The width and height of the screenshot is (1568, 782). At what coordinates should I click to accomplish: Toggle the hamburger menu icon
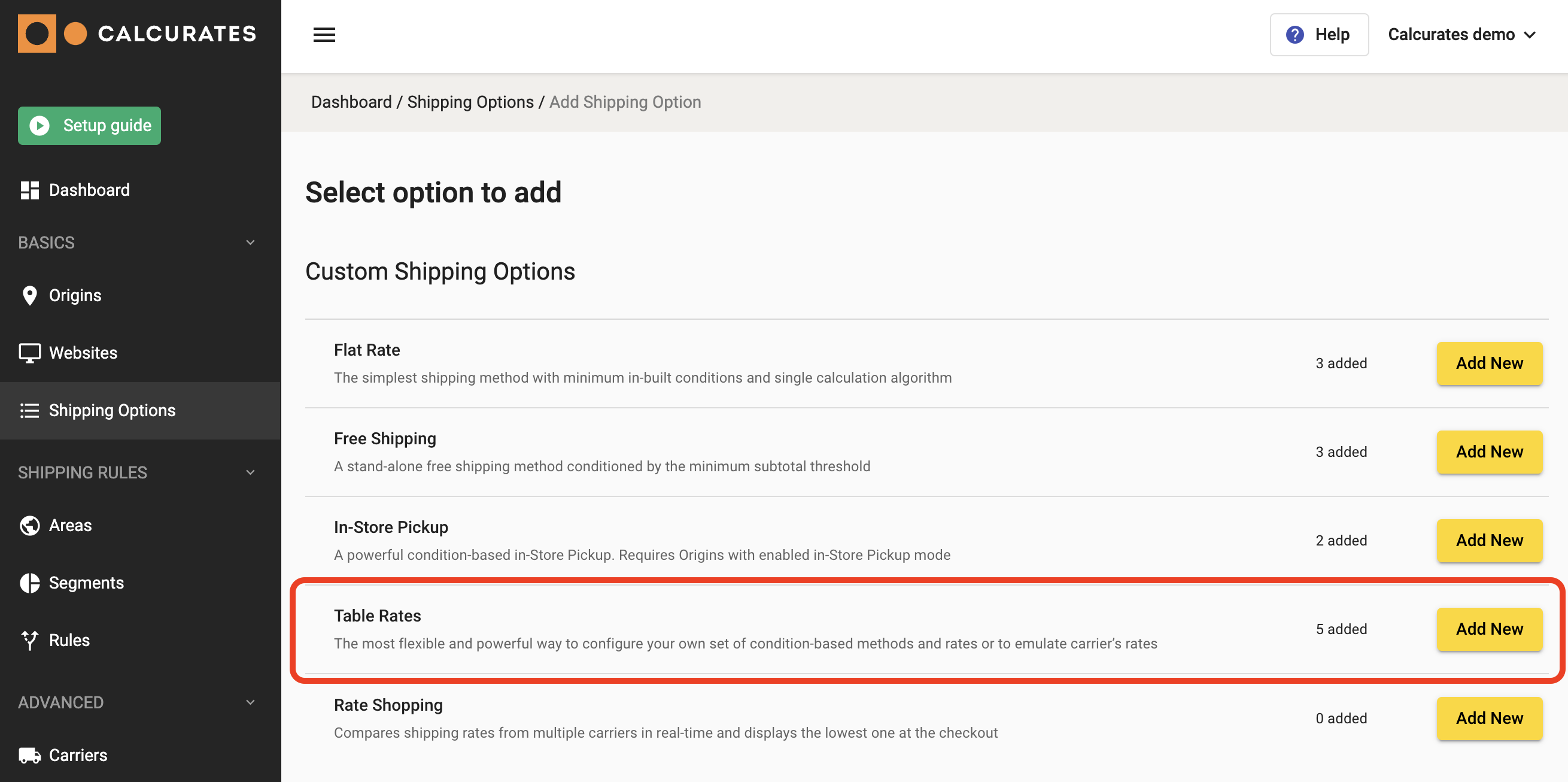tap(324, 35)
